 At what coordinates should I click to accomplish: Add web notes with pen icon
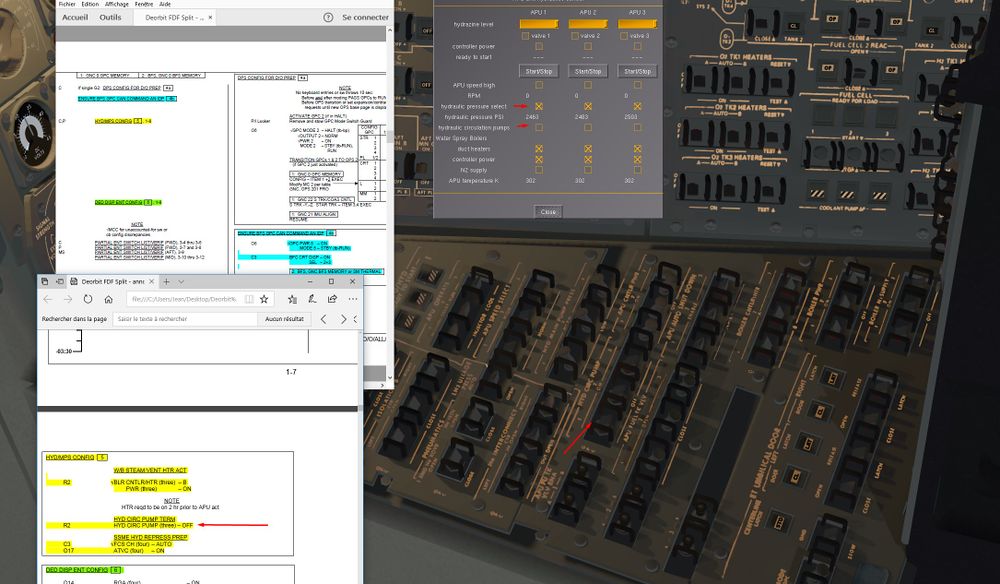312,299
